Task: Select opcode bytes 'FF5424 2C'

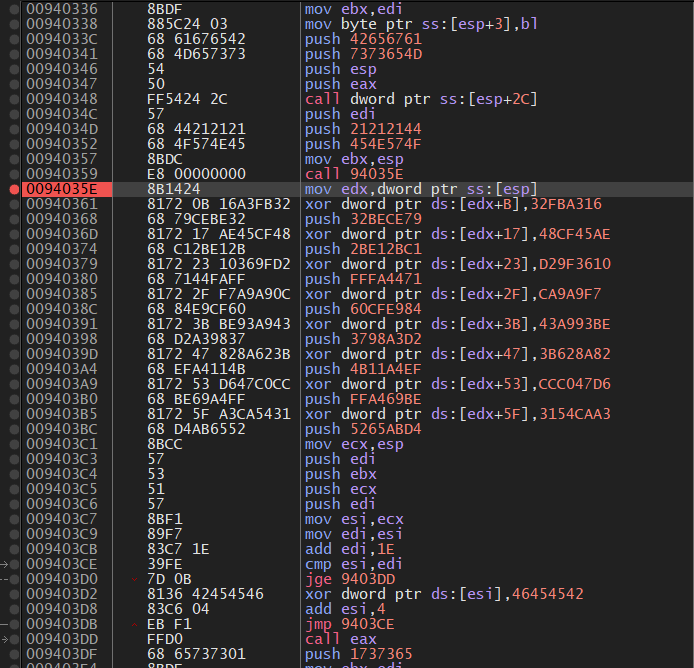Action: point(187,99)
